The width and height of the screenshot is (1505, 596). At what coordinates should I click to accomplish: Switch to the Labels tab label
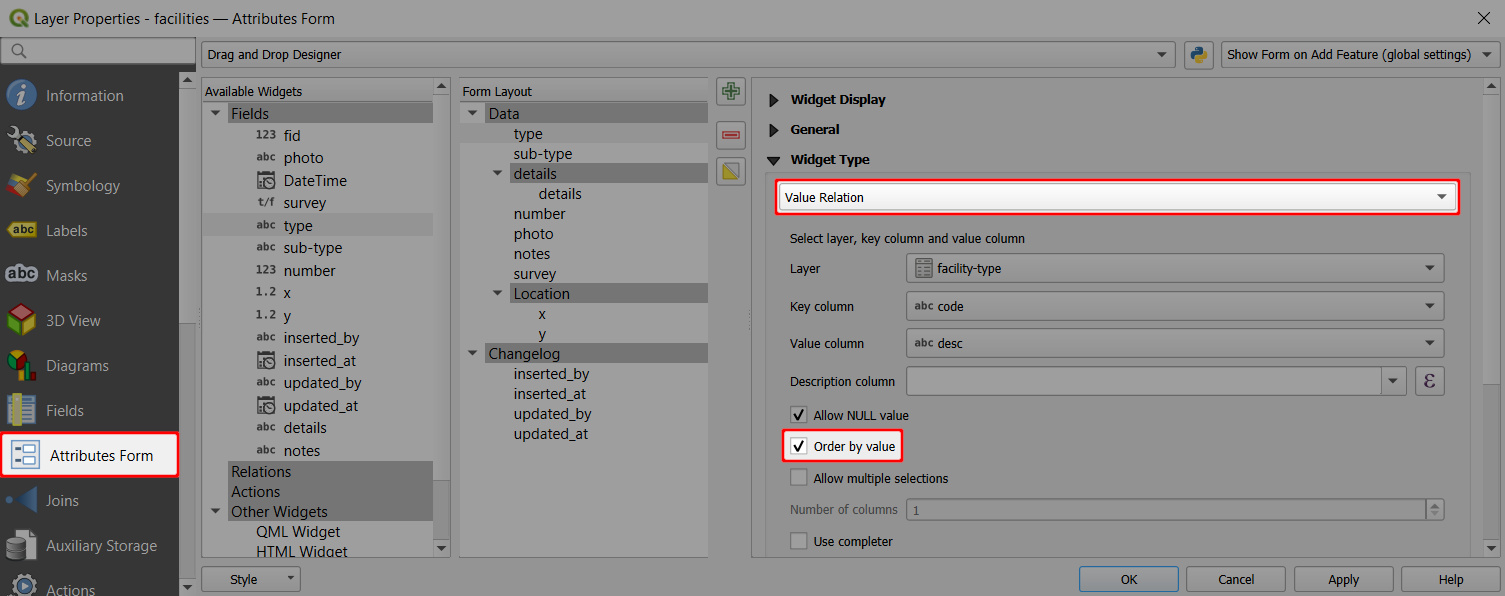[x=67, y=230]
